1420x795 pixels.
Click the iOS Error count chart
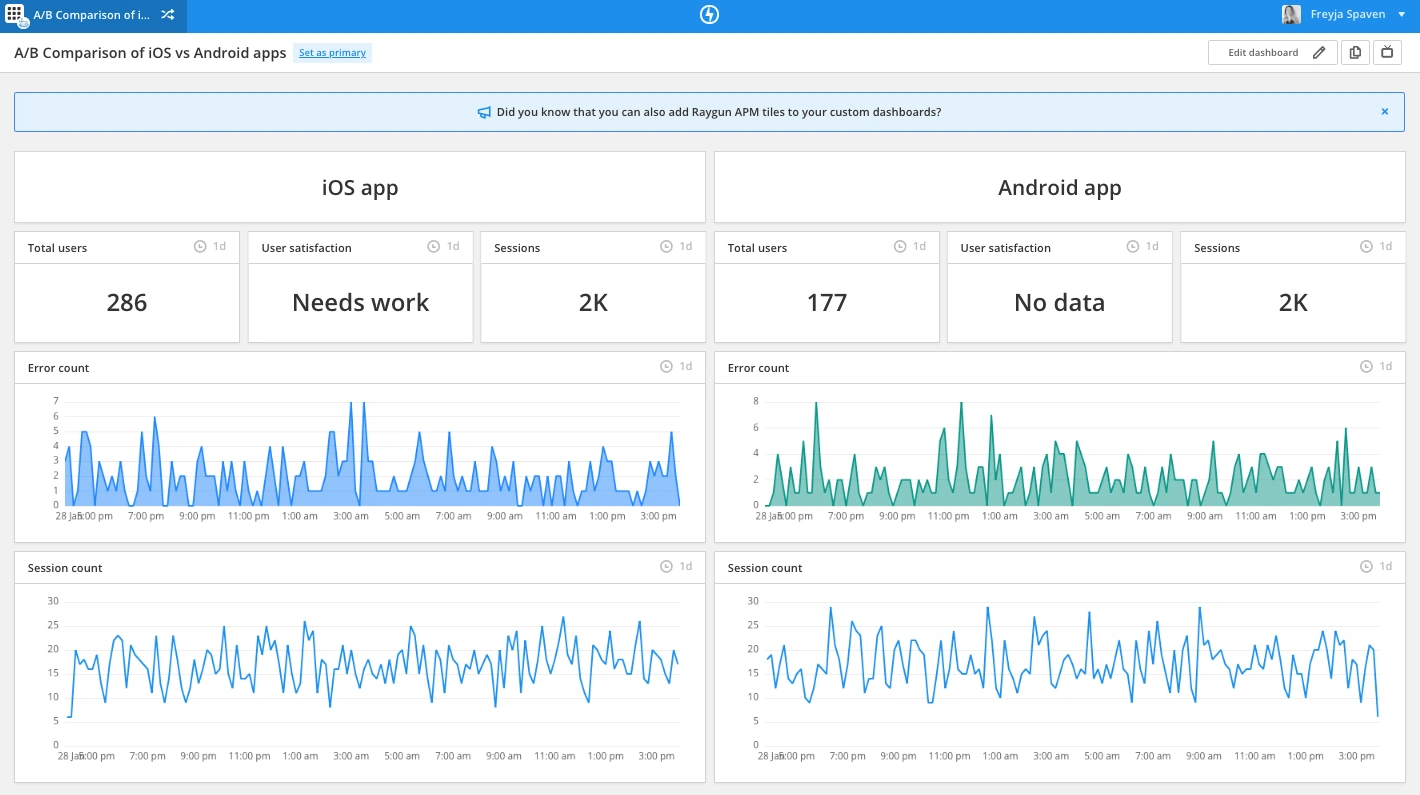pyautogui.click(x=365, y=460)
